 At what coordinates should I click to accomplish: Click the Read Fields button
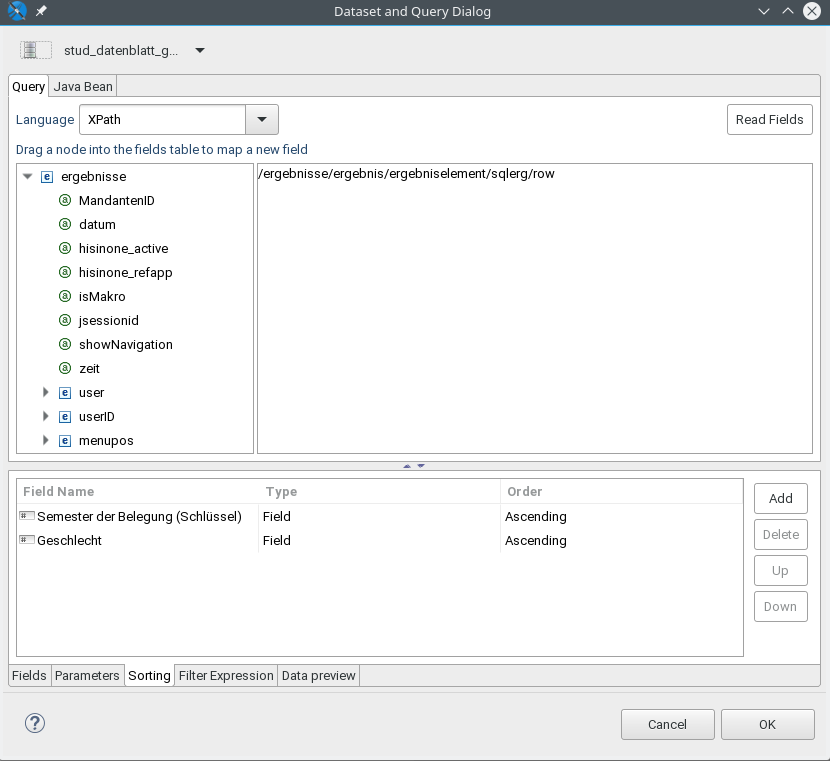tap(769, 120)
